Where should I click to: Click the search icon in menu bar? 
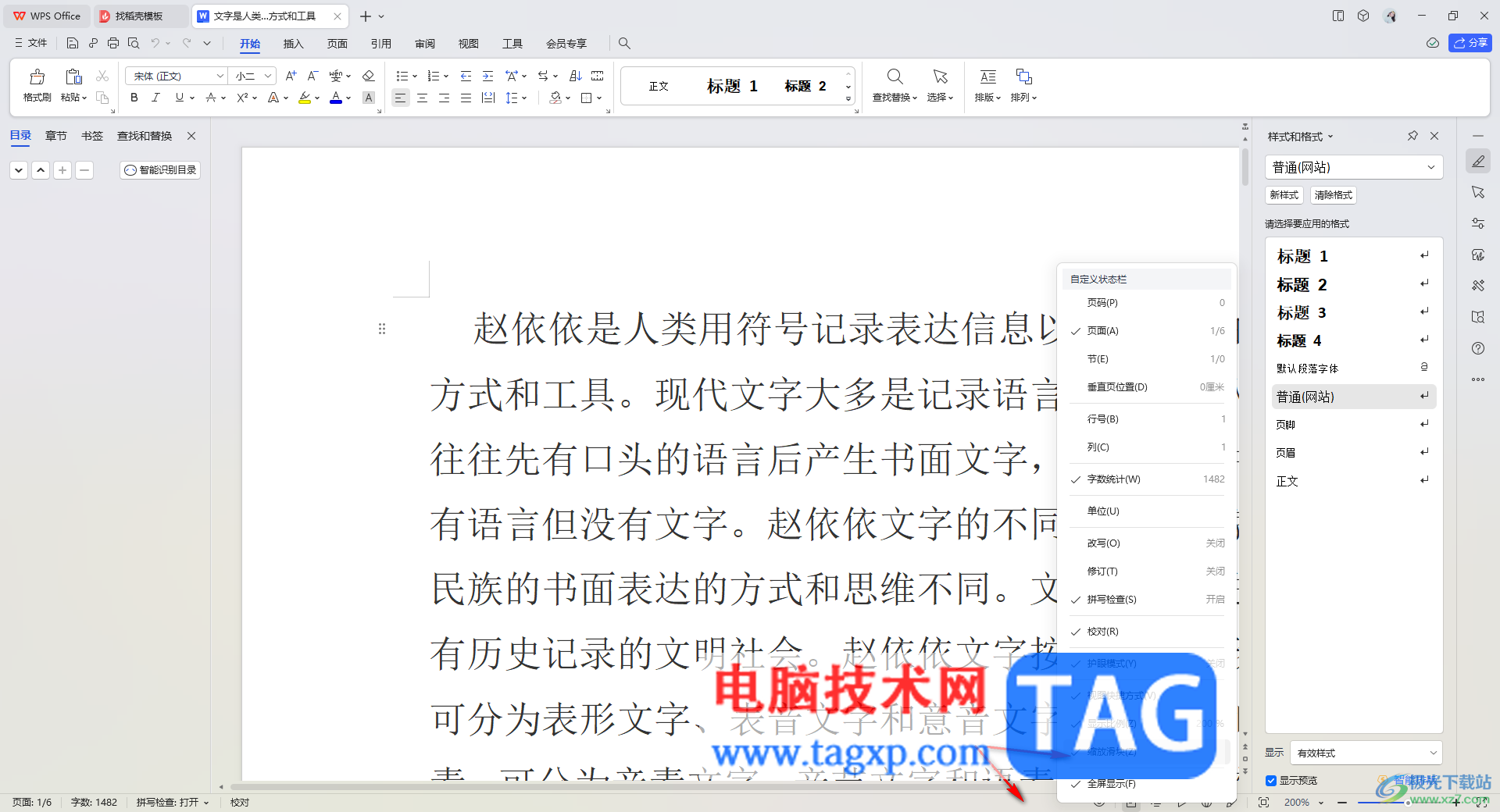pyautogui.click(x=624, y=43)
